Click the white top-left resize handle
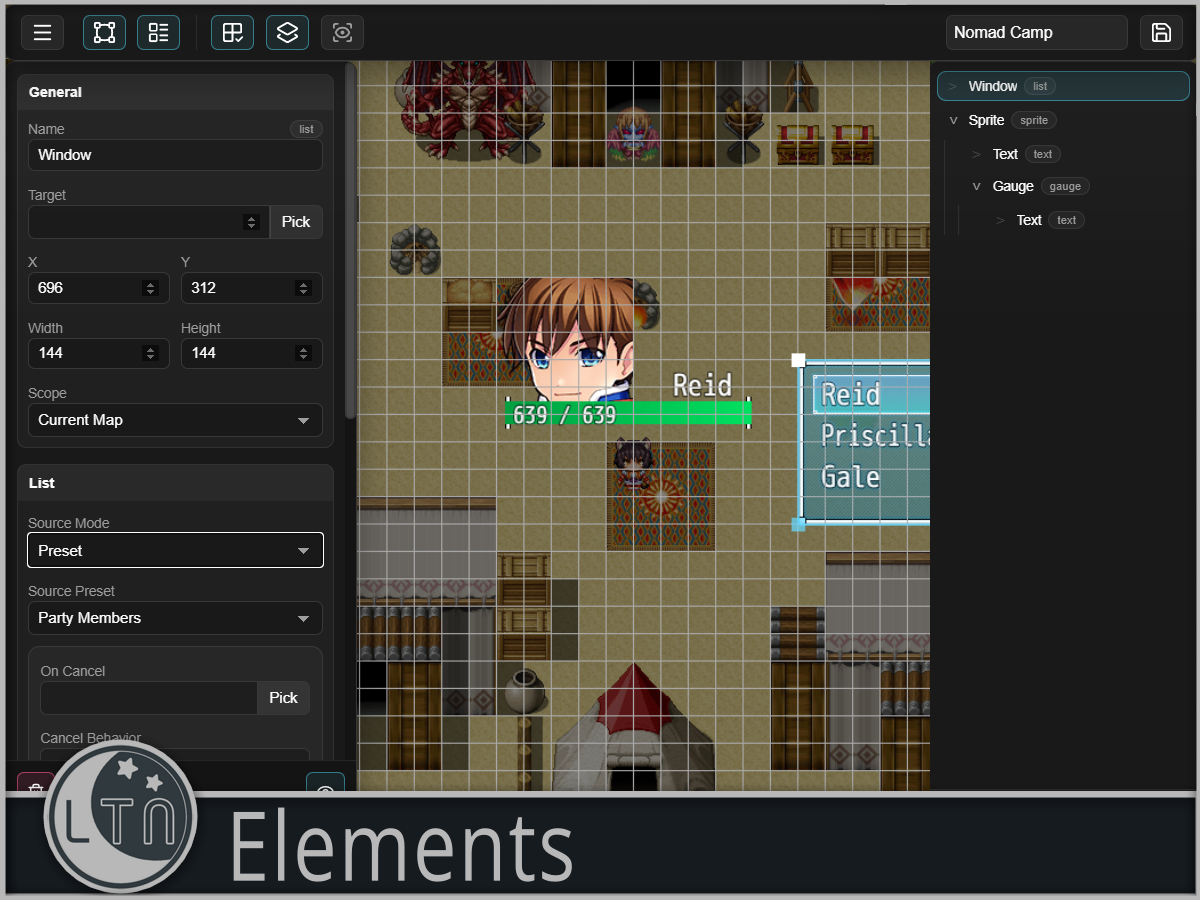This screenshot has height=900, width=1200. coord(798,360)
